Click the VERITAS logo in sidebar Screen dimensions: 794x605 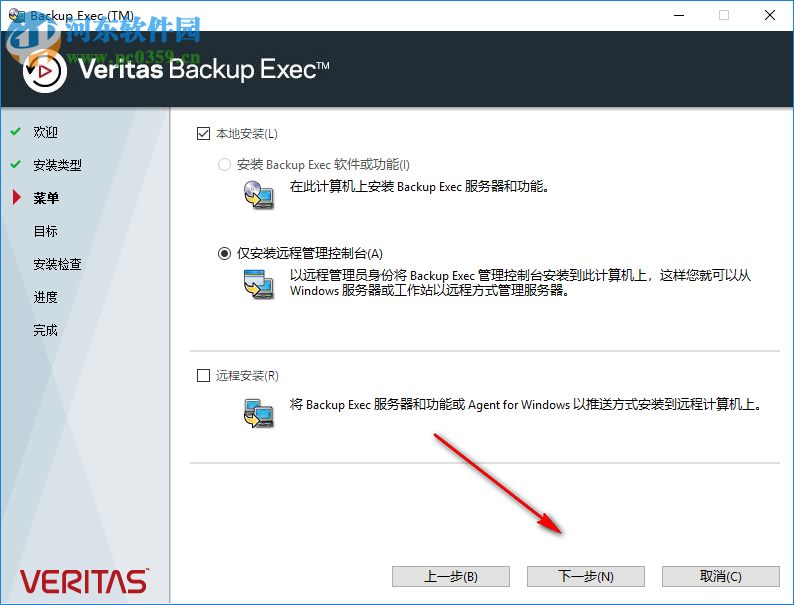click(x=84, y=581)
